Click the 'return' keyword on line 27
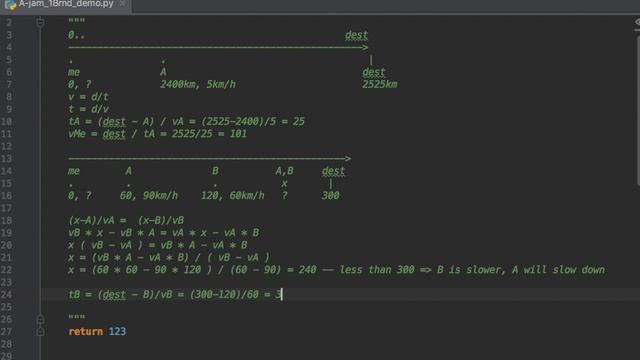The image size is (640, 360). 86,331
